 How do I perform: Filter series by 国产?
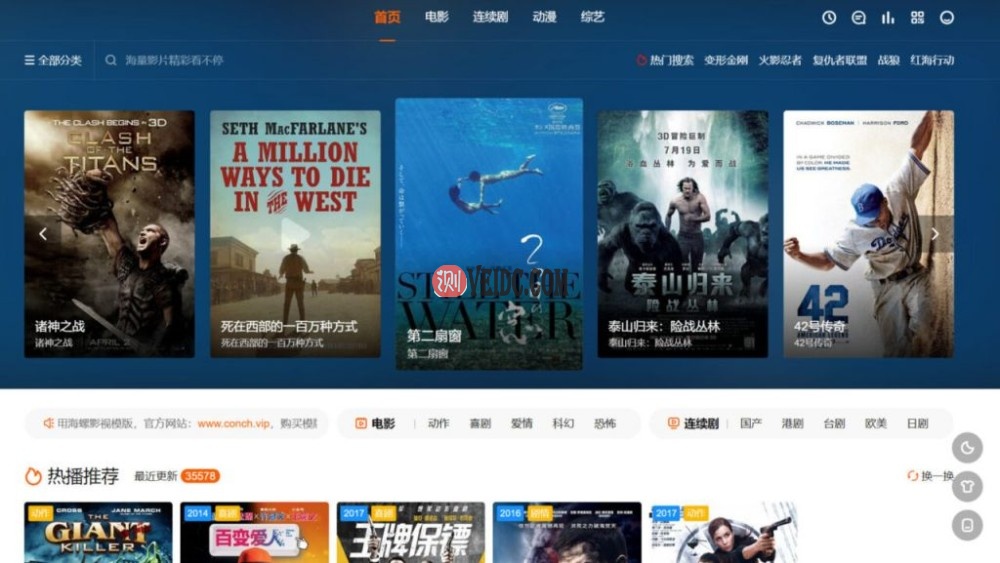(x=751, y=423)
